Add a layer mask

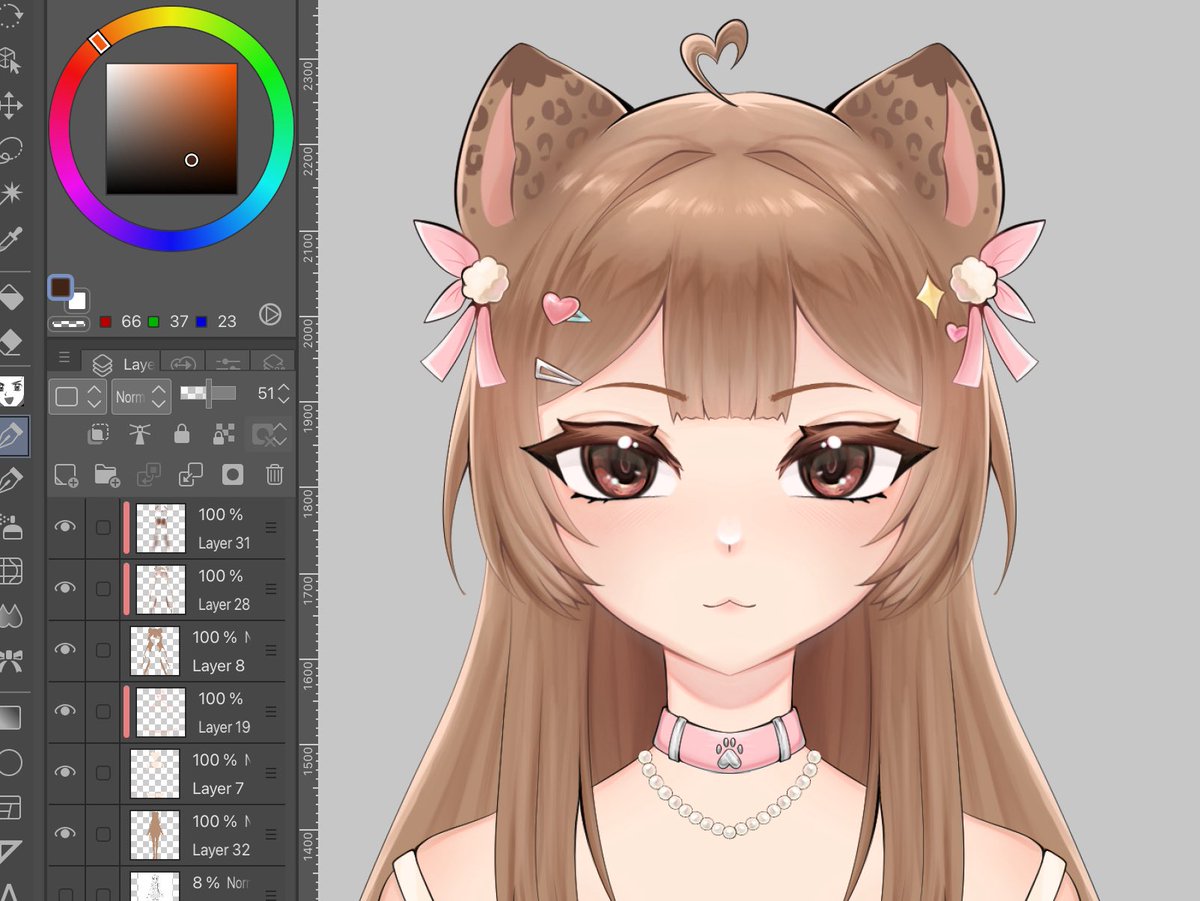pos(232,475)
